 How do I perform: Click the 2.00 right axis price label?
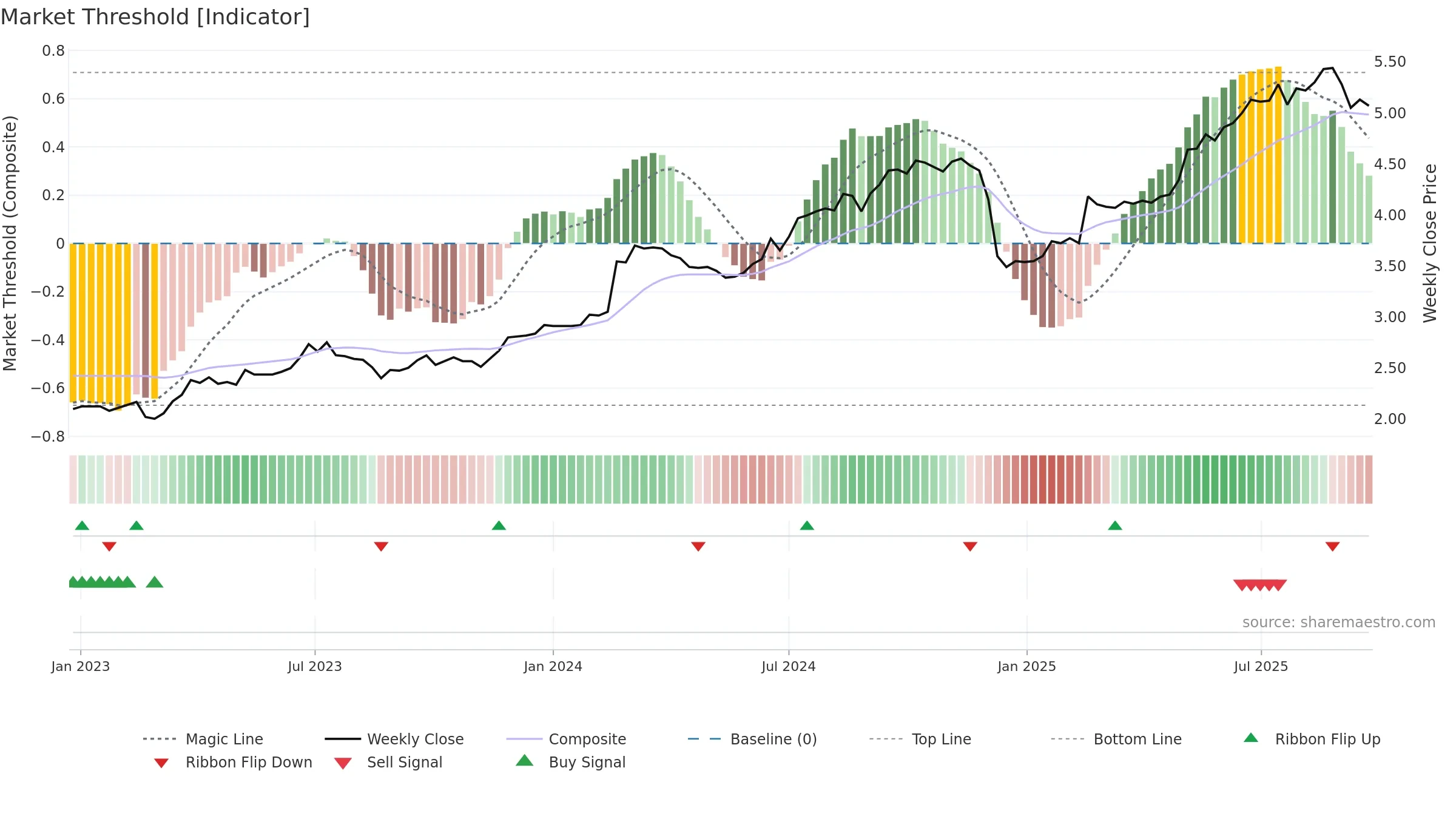coord(1390,419)
